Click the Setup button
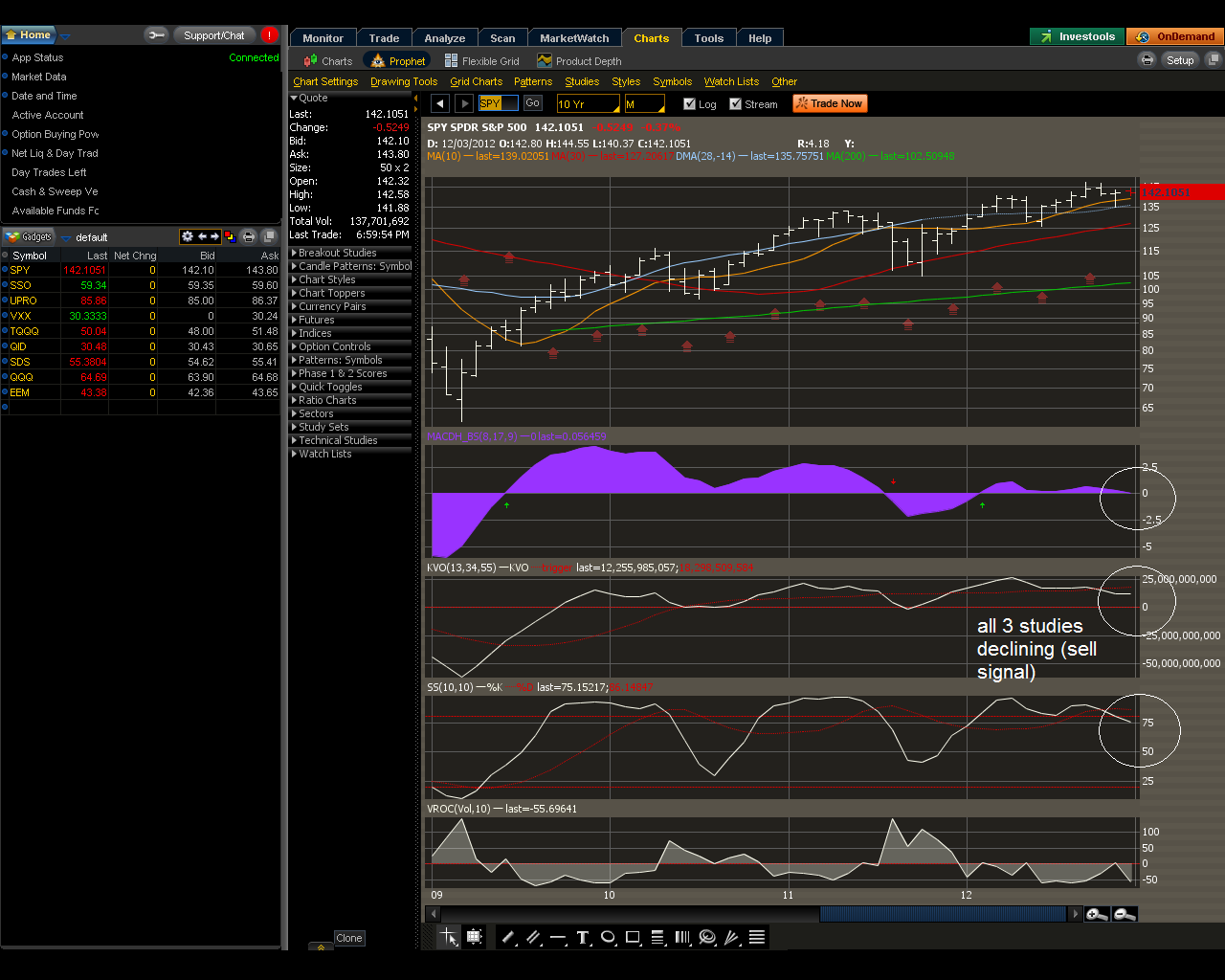 click(x=1180, y=59)
